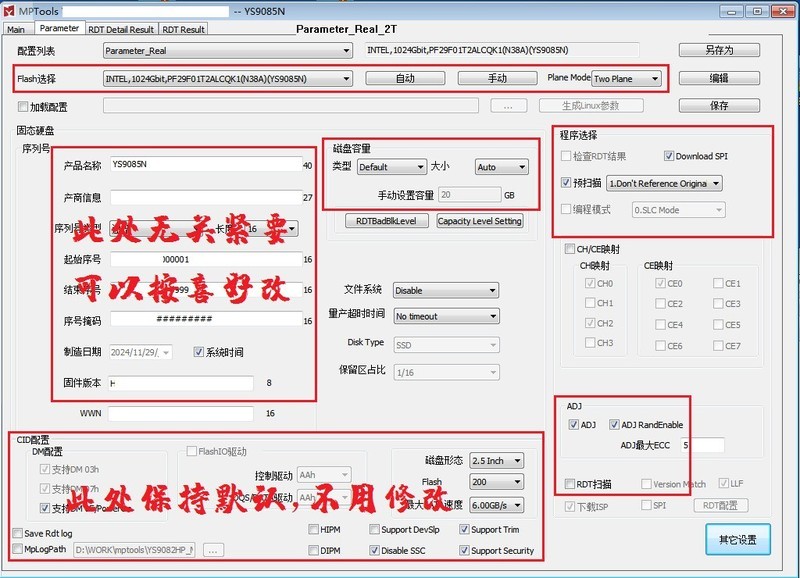Enable the RDT扫描 checkbox
800x578 pixels.
pyautogui.click(x=571, y=482)
